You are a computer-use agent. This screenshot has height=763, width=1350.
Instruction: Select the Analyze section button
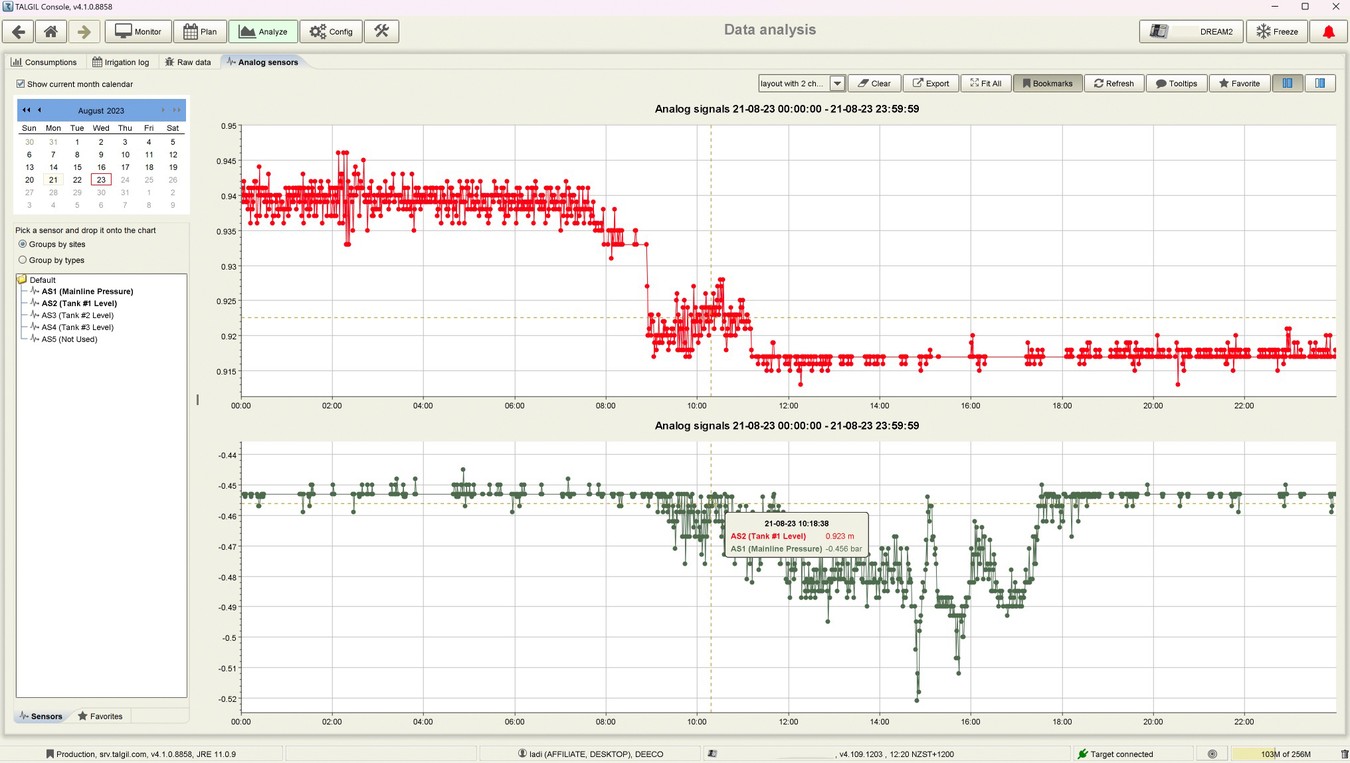[263, 31]
